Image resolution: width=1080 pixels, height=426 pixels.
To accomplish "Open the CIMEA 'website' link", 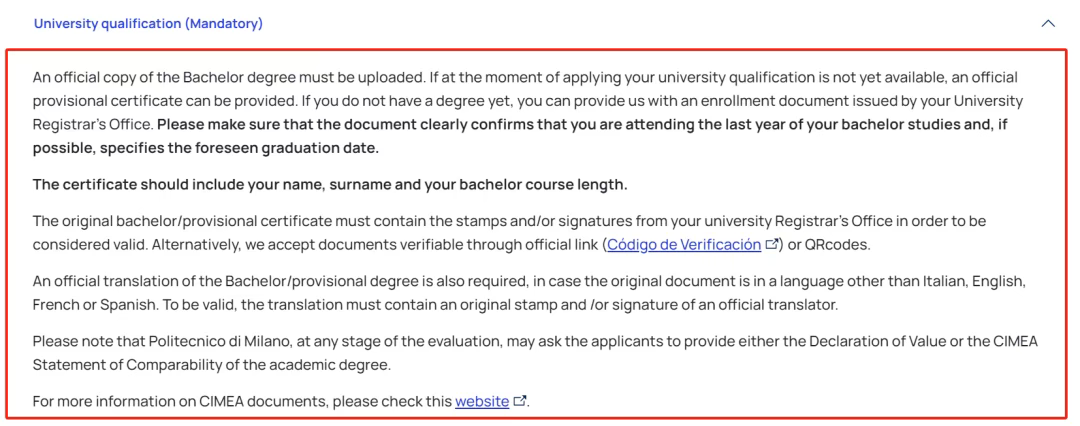I will click(482, 402).
